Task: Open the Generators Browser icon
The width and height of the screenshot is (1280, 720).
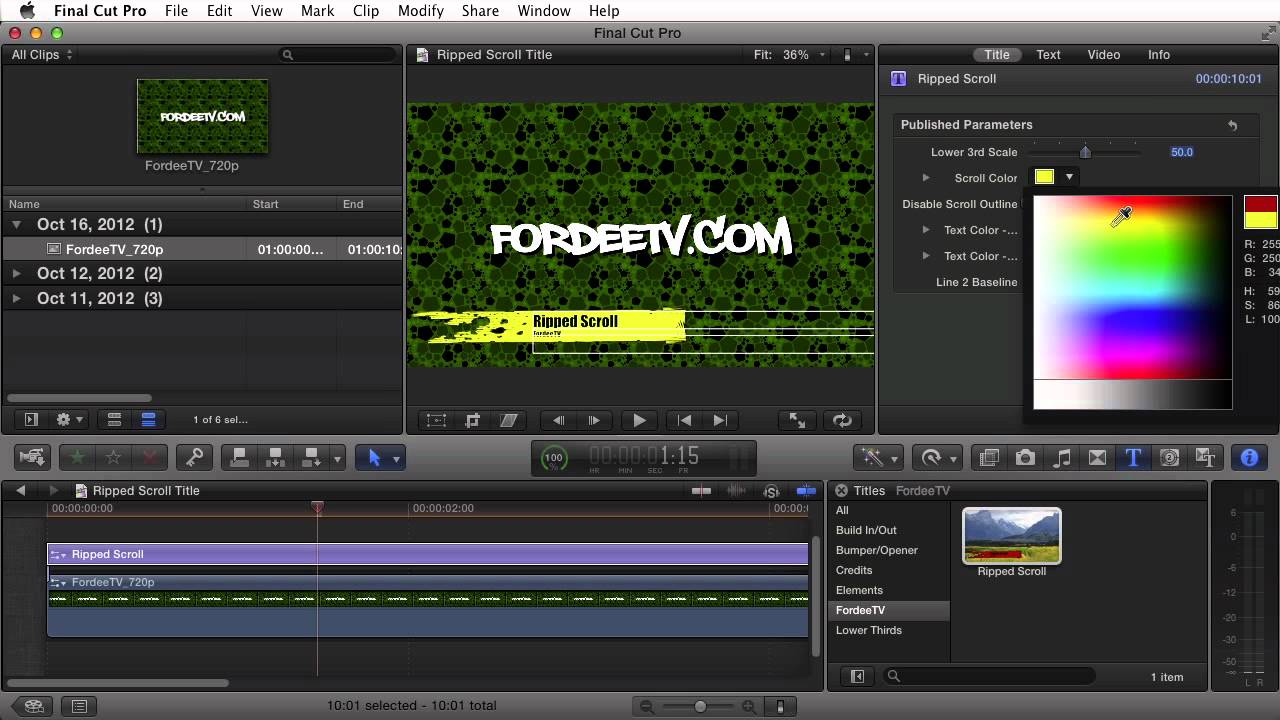Action: pos(1169,457)
